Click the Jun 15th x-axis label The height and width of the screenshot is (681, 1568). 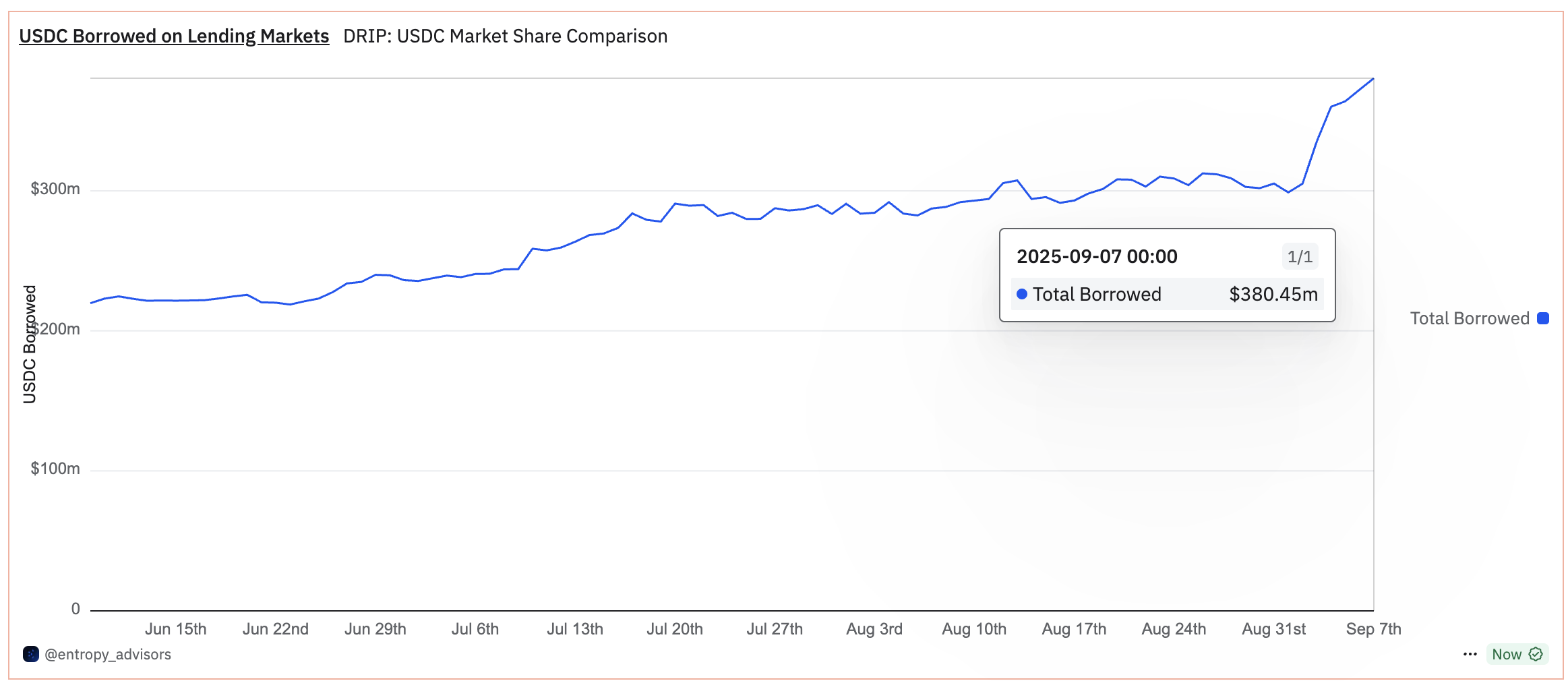176,629
